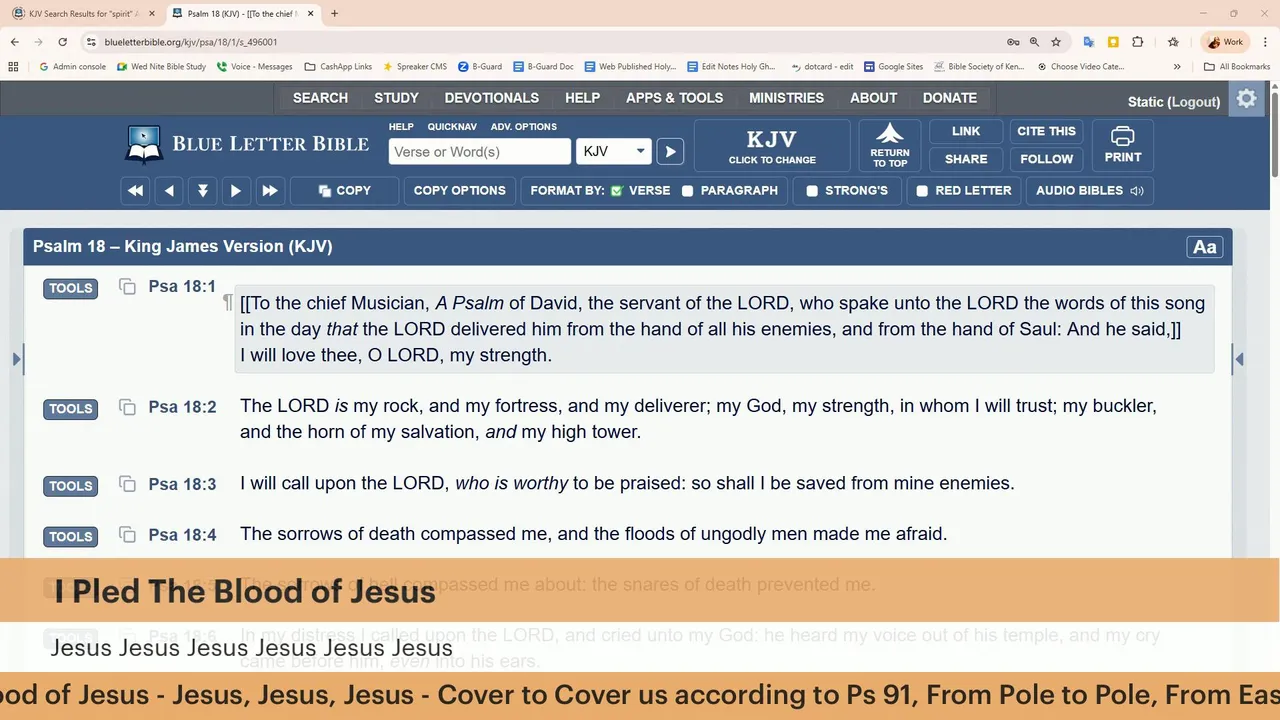Open a new browser tab with plus
The height and width of the screenshot is (720, 1280).
coord(334,14)
